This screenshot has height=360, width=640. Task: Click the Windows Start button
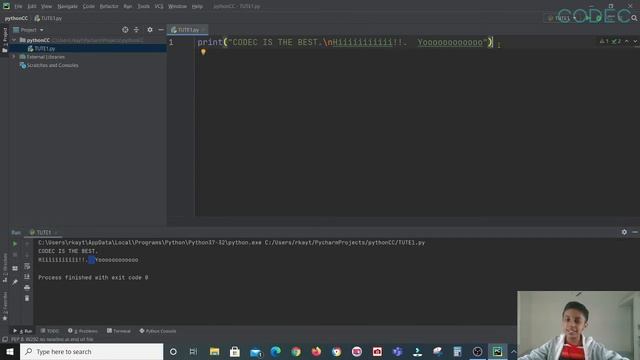10,351
